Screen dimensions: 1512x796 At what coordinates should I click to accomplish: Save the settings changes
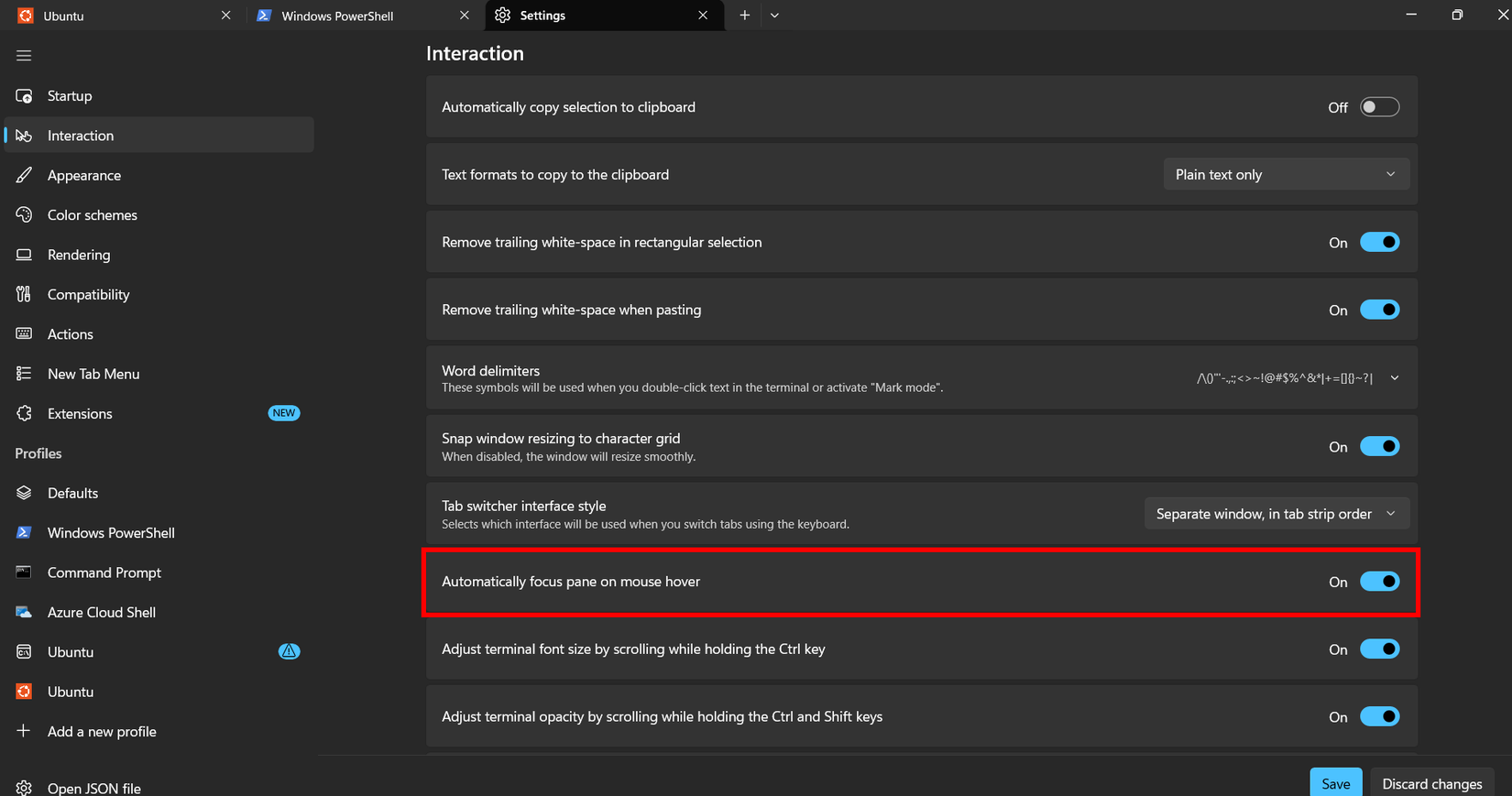pos(1335,783)
